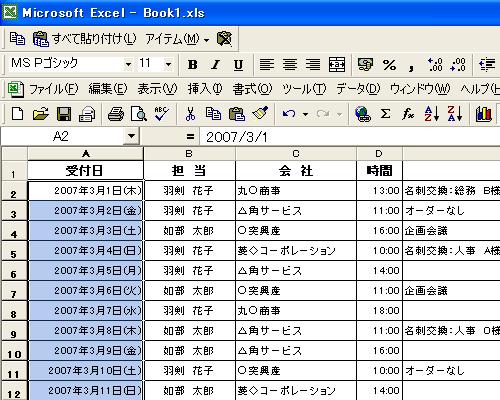Click Decrease Decimal icon
Viewport: 500px width, 400px height.
(x=458, y=64)
